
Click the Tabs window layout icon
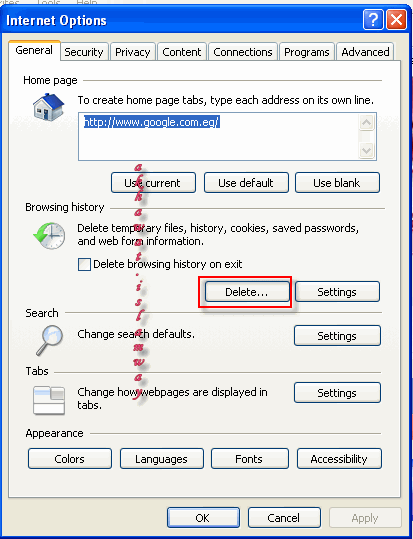click(x=49, y=400)
